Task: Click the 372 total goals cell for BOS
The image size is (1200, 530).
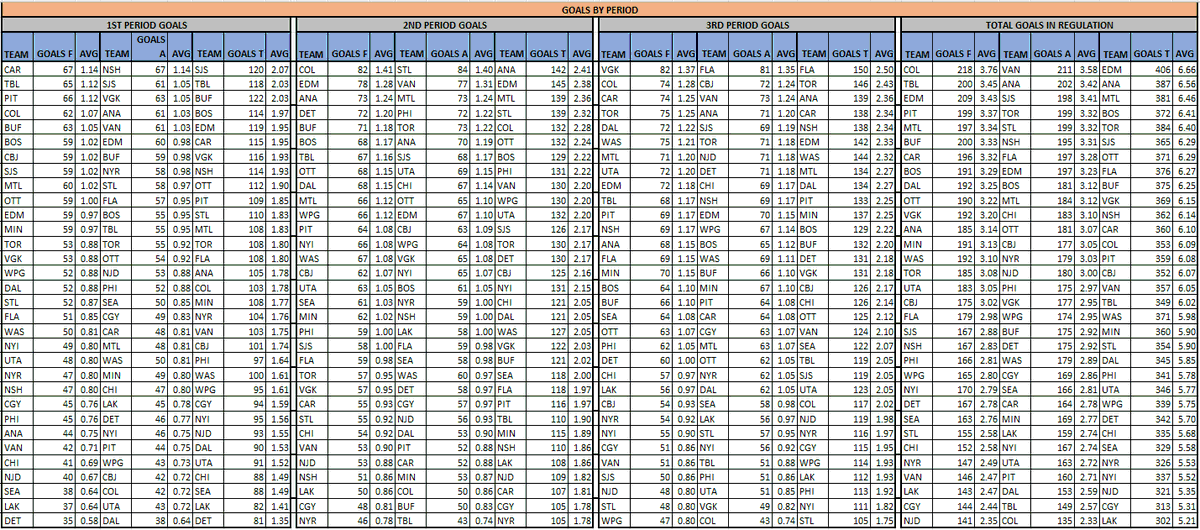Action: (1152, 110)
